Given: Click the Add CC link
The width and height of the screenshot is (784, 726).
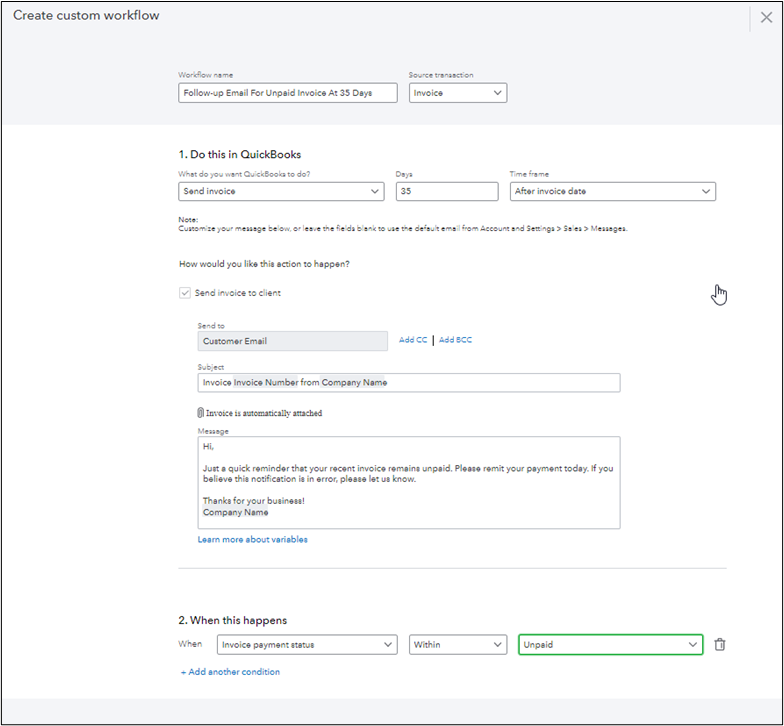Looking at the screenshot, I should tap(413, 340).
